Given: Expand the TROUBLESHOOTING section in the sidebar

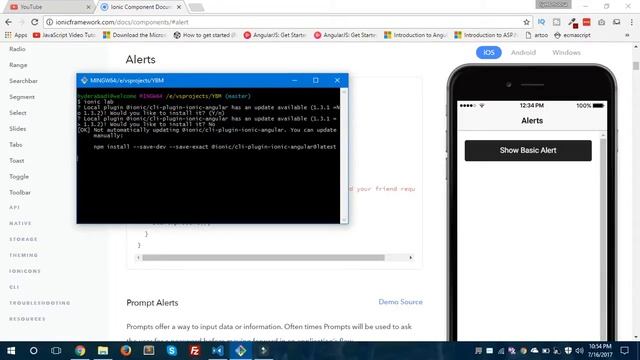Looking at the screenshot, I should click(x=40, y=303).
